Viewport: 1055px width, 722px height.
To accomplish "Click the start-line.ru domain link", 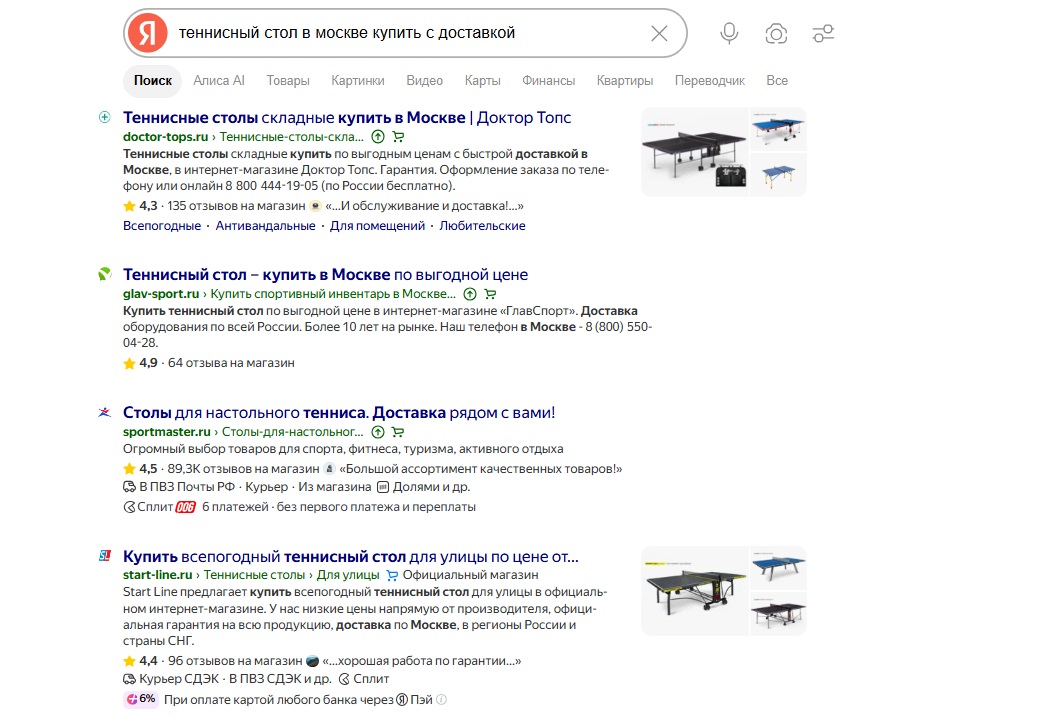I will (x=158, y=575).
